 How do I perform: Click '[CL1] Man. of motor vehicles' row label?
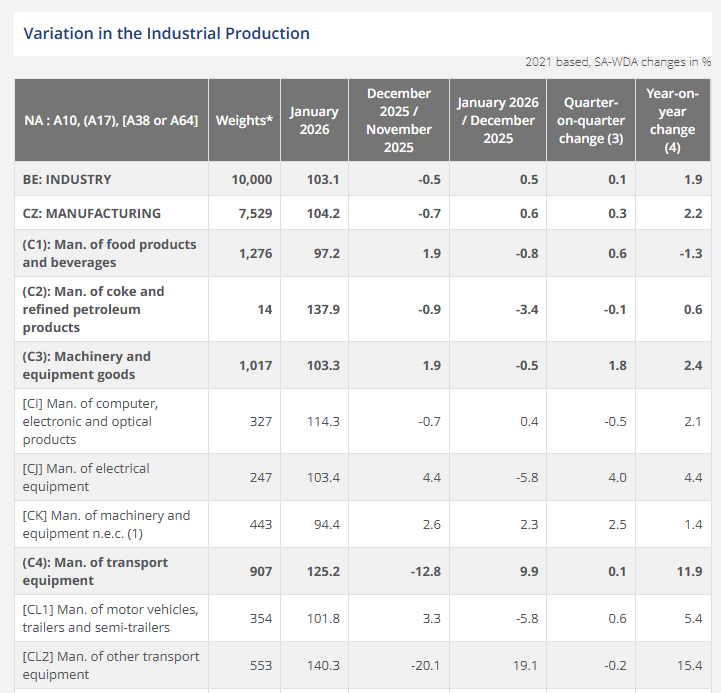click(110, 618)
